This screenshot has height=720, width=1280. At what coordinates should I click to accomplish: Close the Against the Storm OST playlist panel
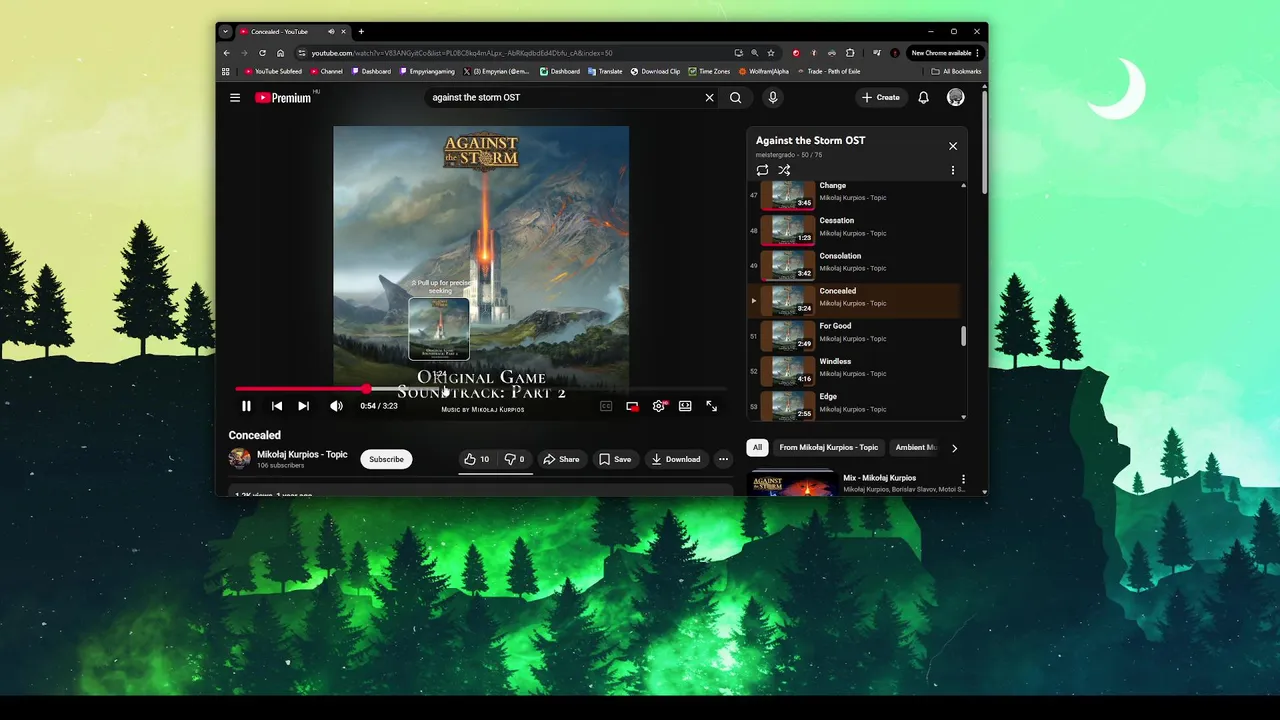(x=953, y=146)
